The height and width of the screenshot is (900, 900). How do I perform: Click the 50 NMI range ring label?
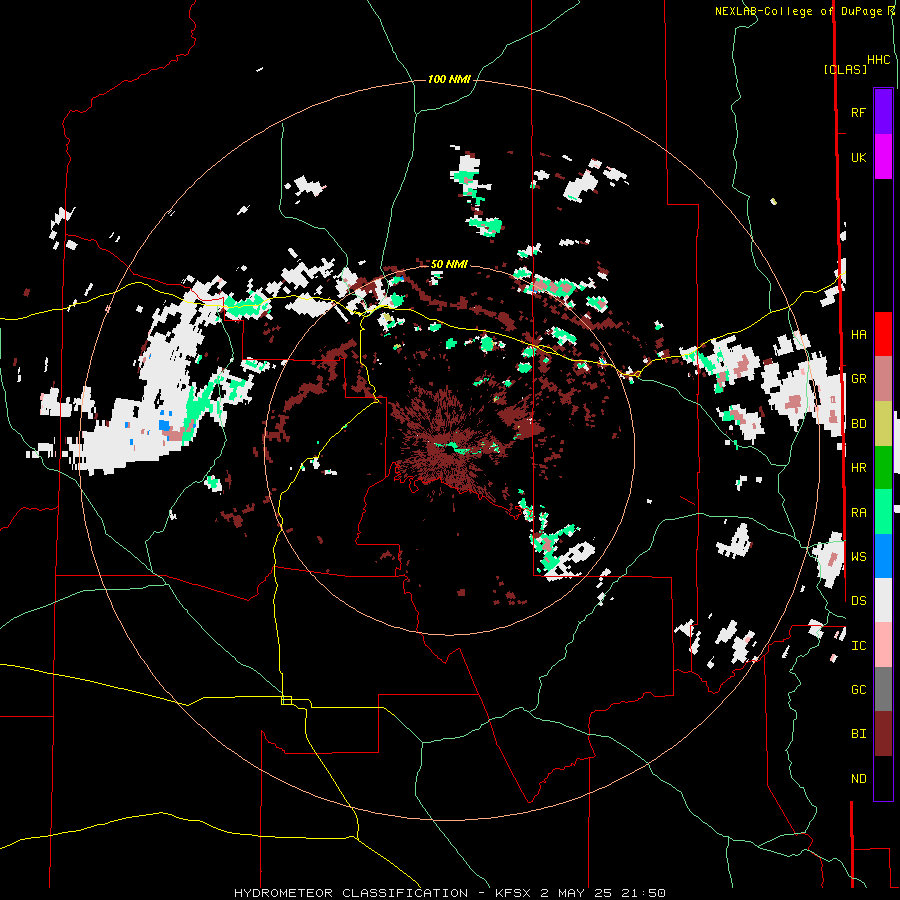[449, 264]
